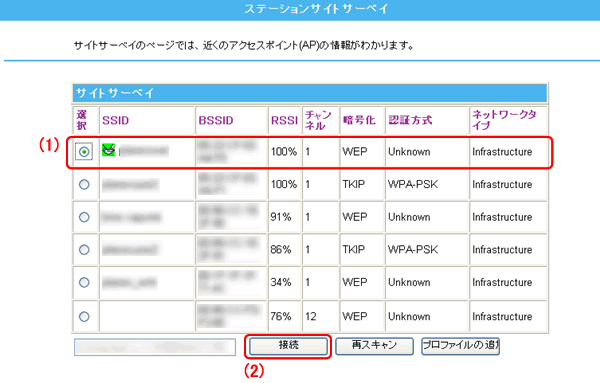The width and height of the screenshot is (600, 383).
Task: Click Unknown in the 91% row
Action: 409,217
